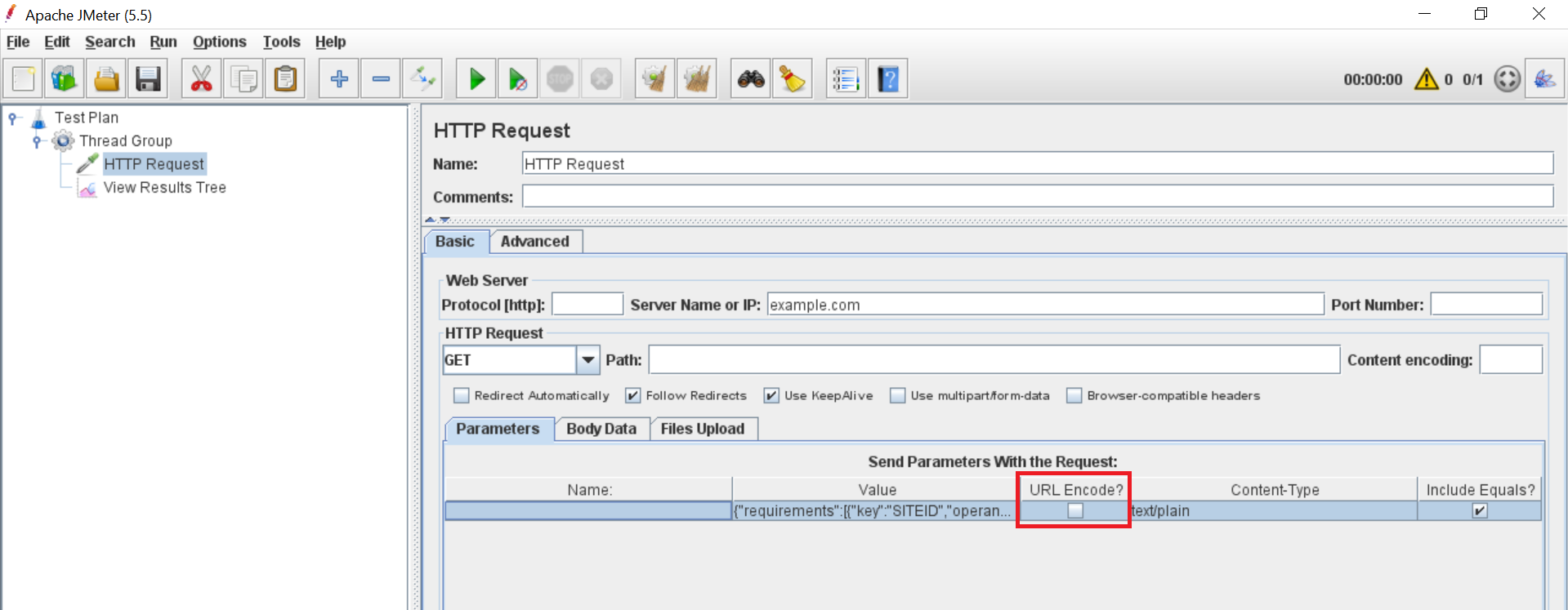The height and width of the screenshot is (610, 1568).
Task: Click the parameter Value cell with requirements
Action: pyautogui.click(x=874, y=511)
